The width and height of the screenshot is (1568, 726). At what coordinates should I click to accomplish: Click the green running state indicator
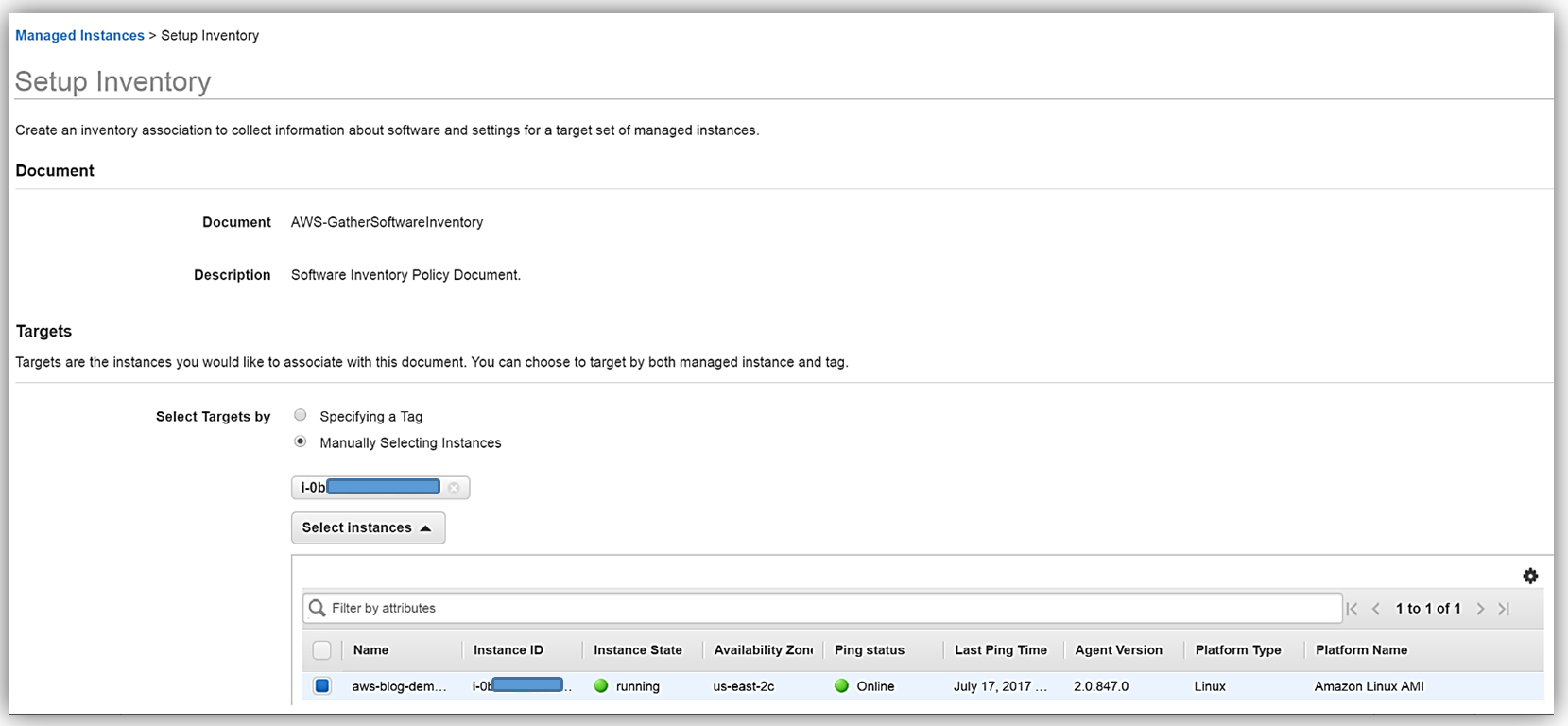pos(601,686)
